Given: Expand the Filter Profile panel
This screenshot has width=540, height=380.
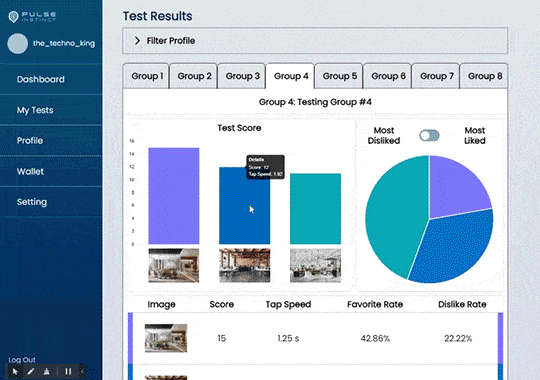Looking at the screenshot, I should click(315, 41).
